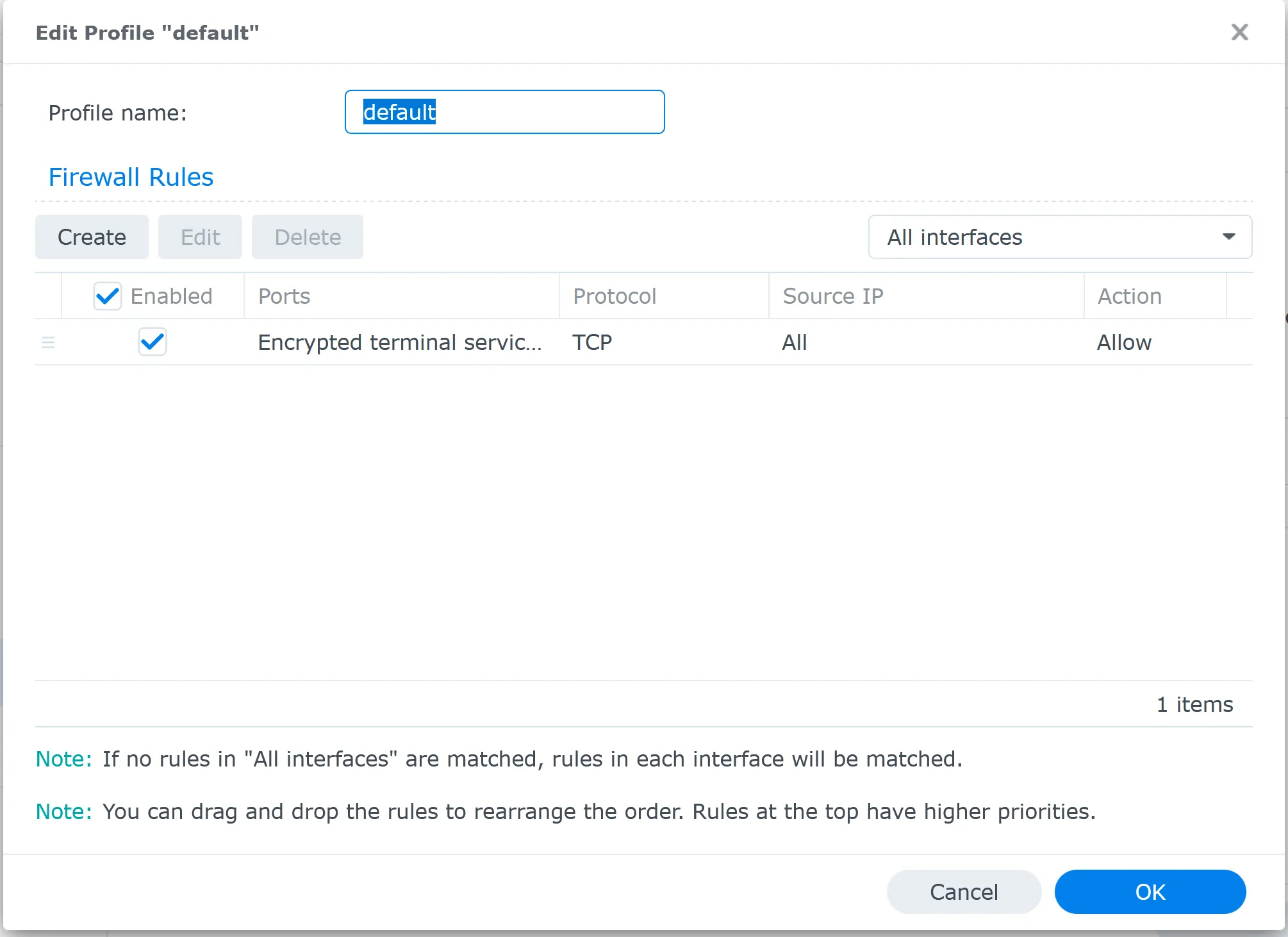Viewport: 1288px width, 937px height.
Task: Click the drag handle on the firewall rule
Action: 48,342
